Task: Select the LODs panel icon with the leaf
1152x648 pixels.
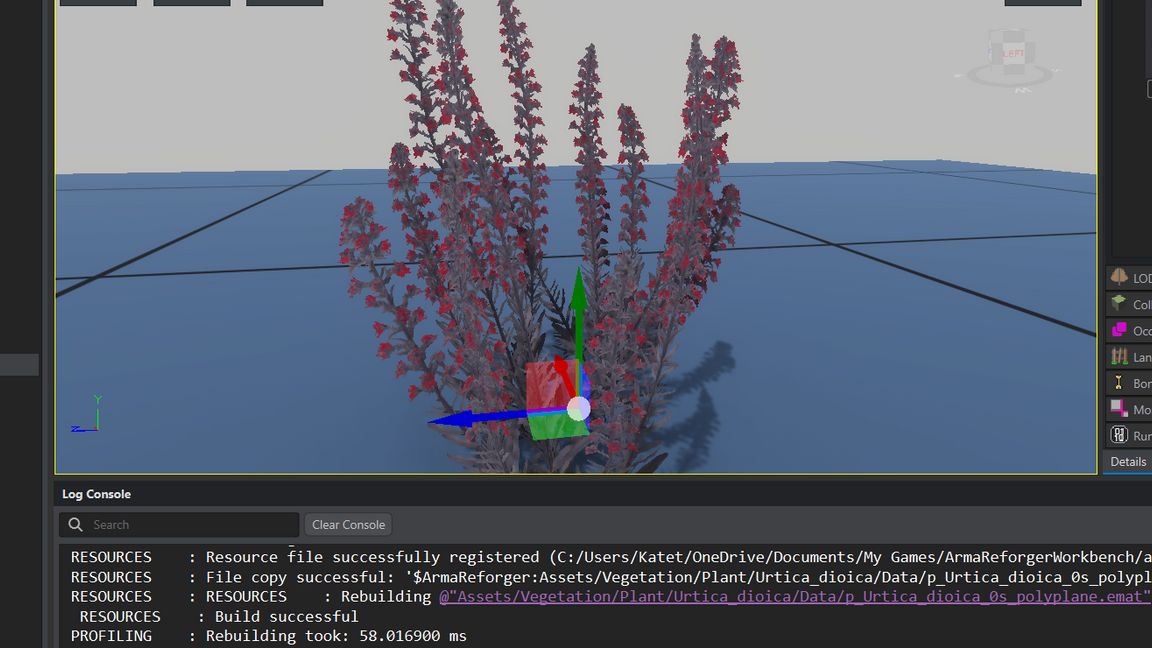Action: (x=1120, y=277)
